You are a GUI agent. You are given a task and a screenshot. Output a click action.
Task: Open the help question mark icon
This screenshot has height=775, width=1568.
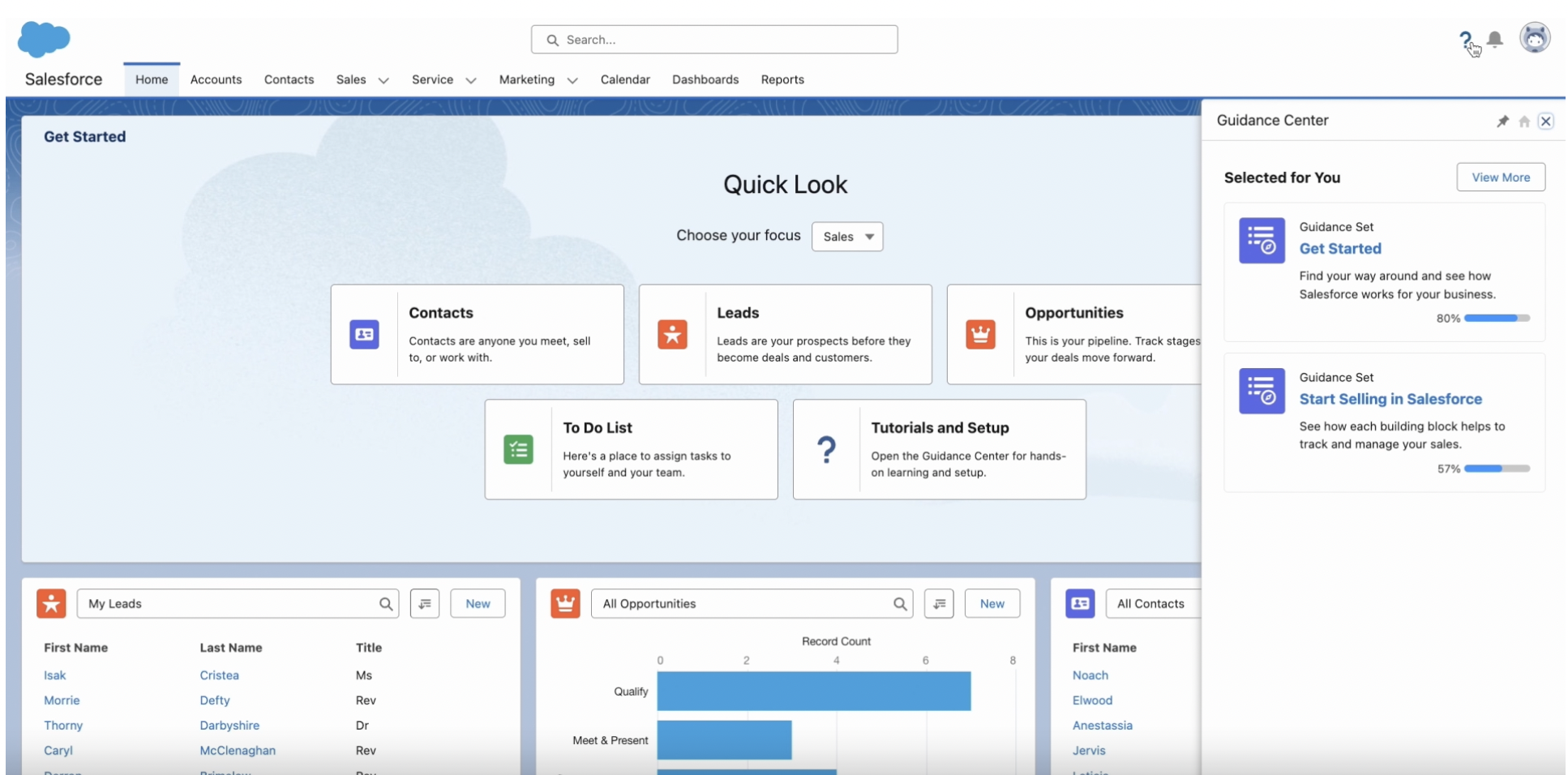(x=1465, y=40)
